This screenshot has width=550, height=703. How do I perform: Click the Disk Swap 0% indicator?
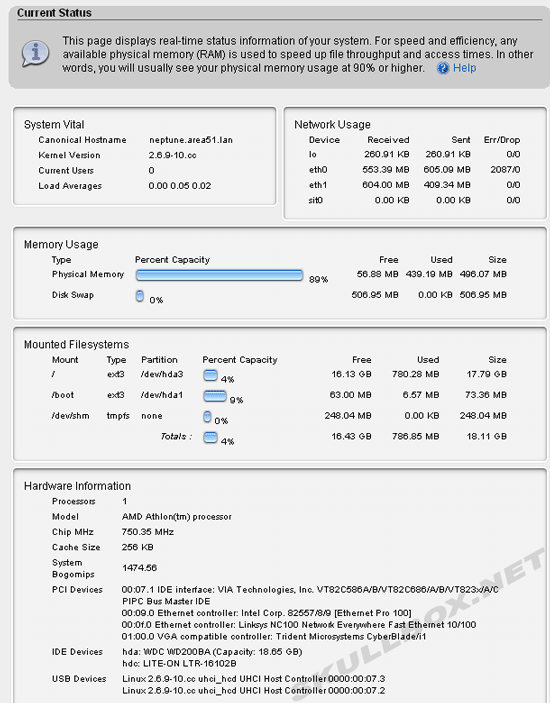point(140,296)
